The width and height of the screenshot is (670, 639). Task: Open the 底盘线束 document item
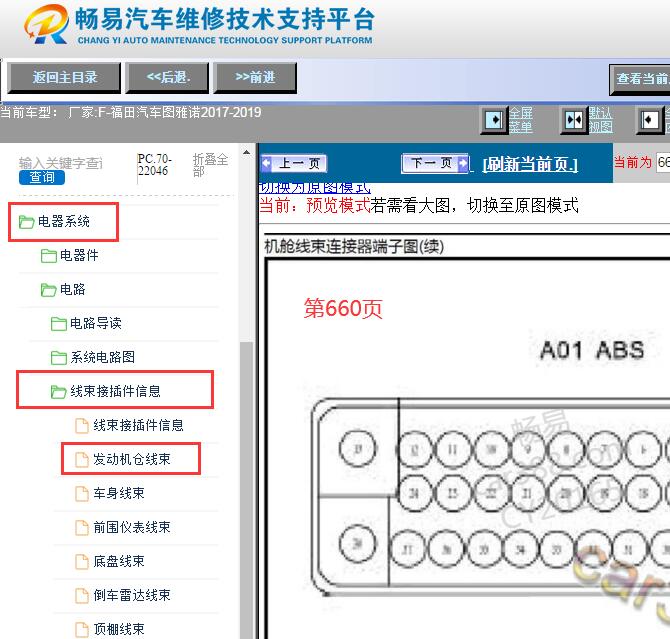119,561
